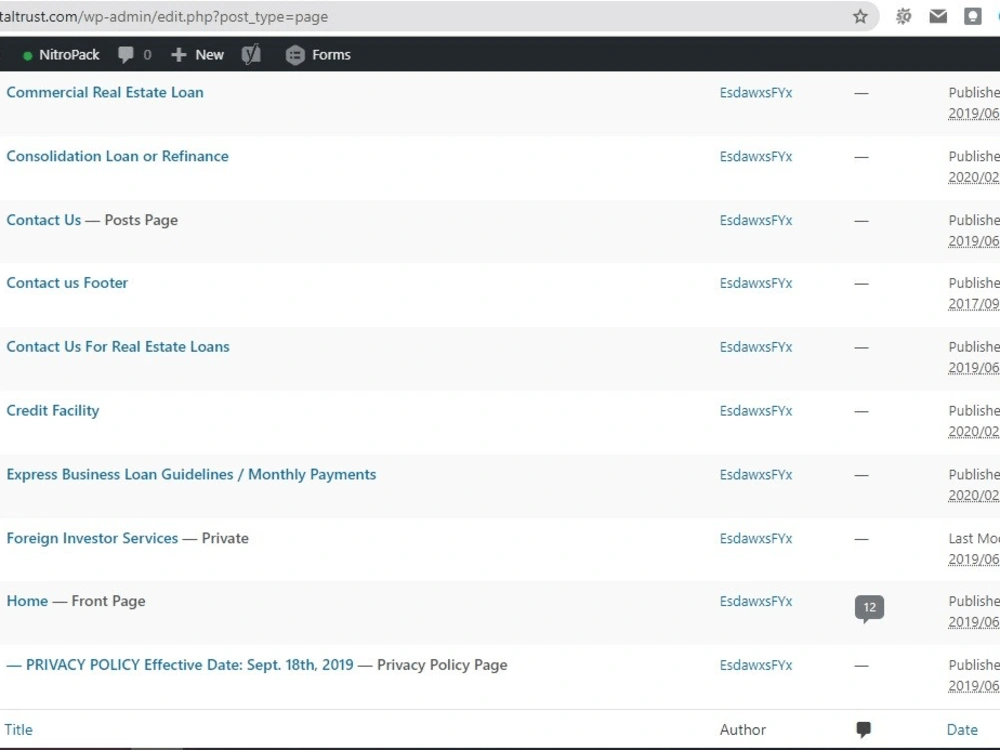
Task: Click the EsdawxsFYx author in Commercial Real Estate Loan row
Action: pos(756,92)
